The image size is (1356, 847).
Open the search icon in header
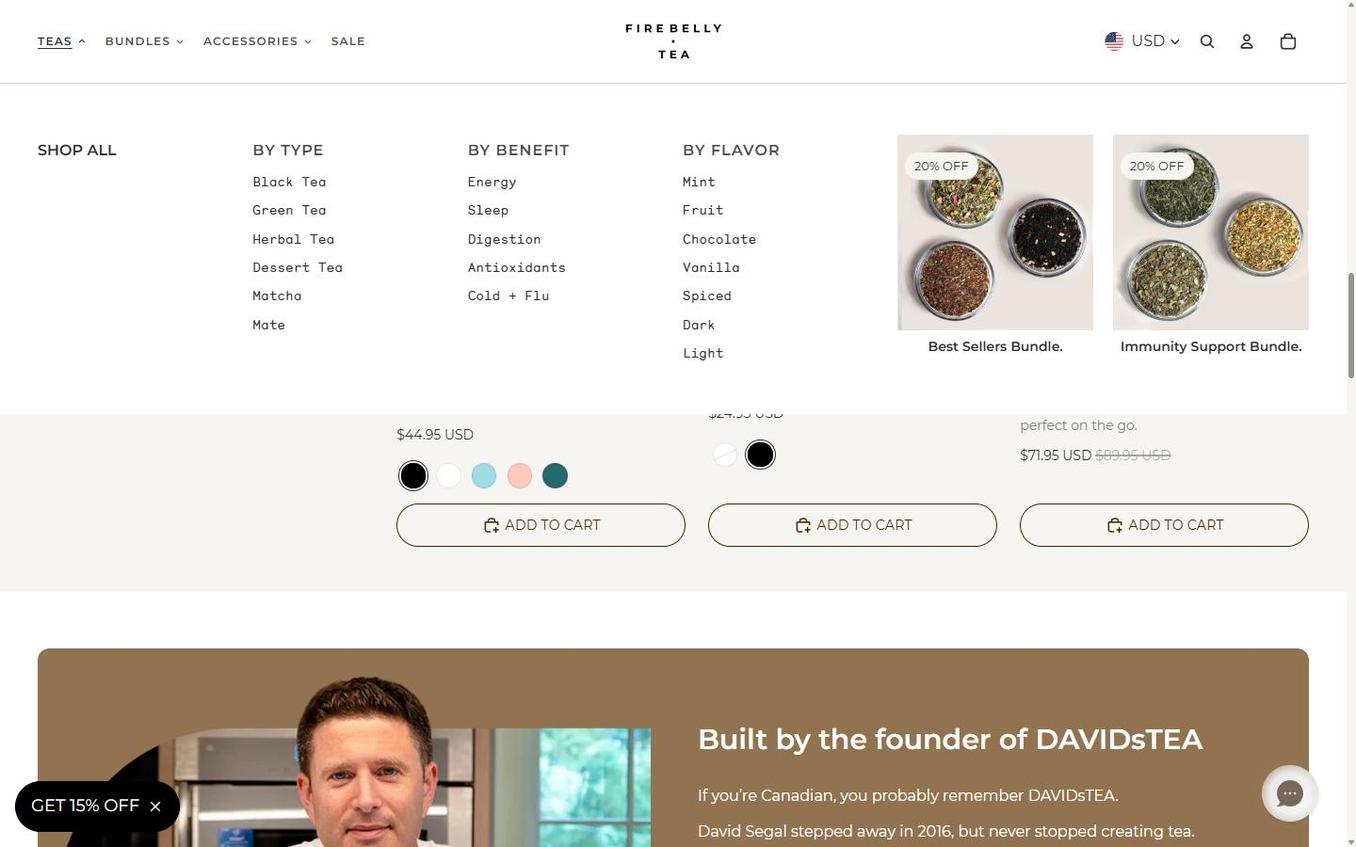(1207, 41)
